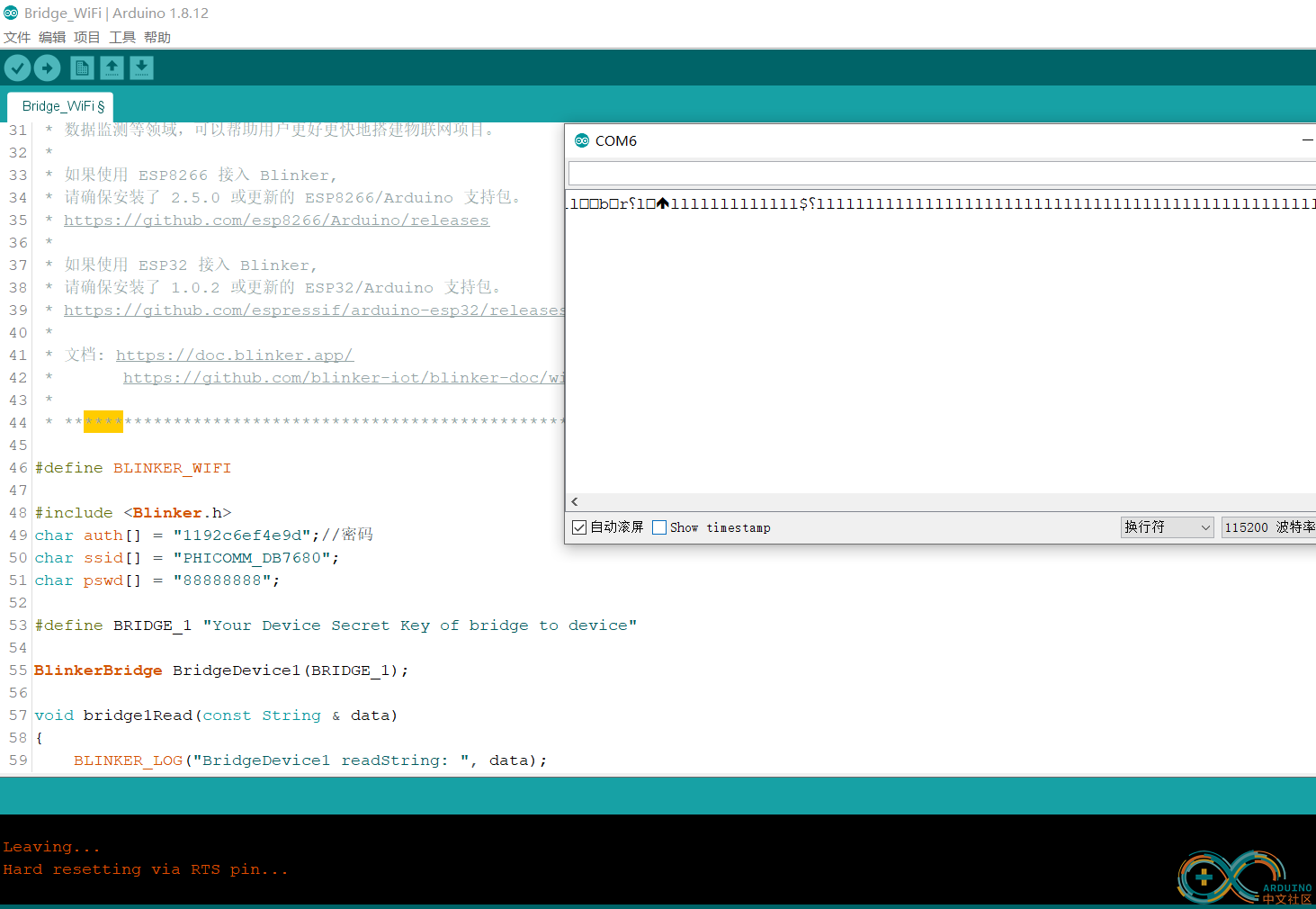
Task: Click the garbled serial output text line
Action: point(941,203)
